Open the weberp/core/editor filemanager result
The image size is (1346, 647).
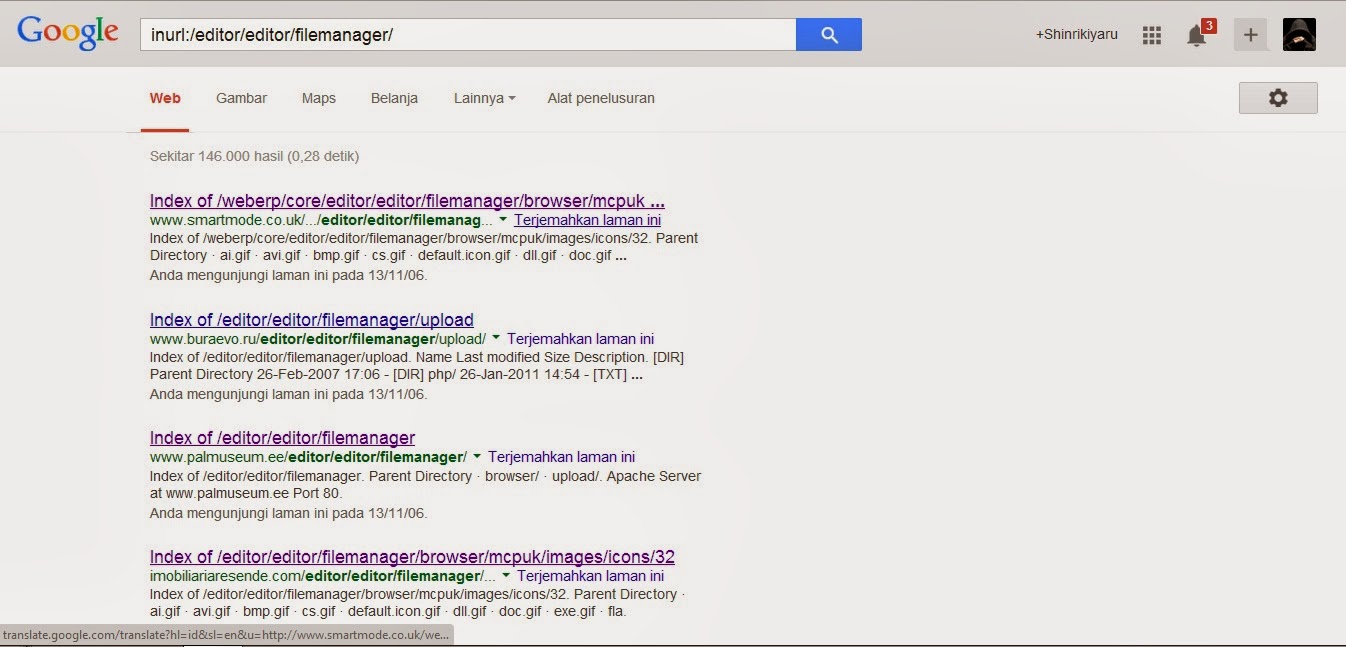(x=407, y=201)
